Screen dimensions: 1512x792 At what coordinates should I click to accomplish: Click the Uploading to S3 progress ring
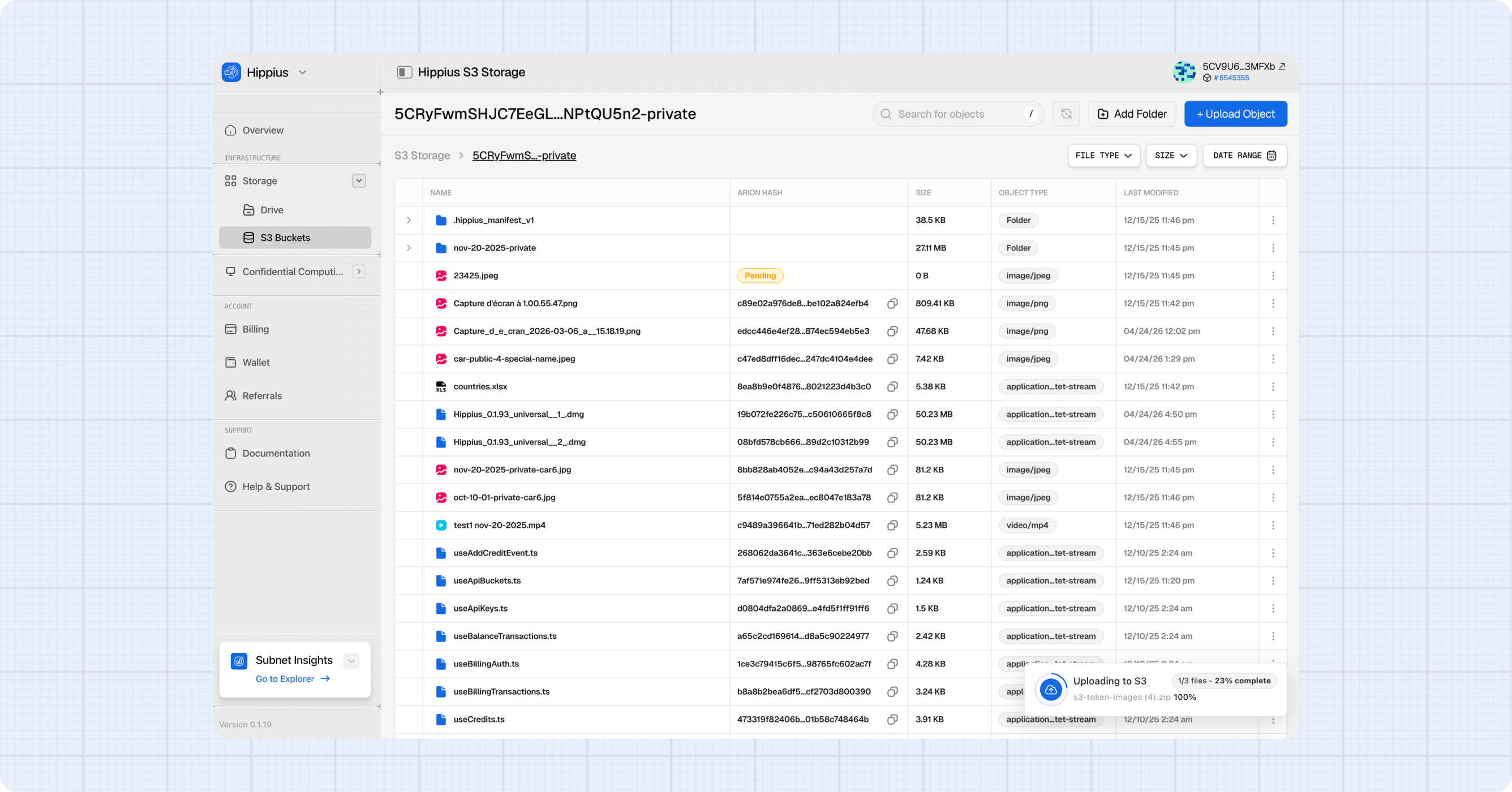pyautogui.click(x=1051, y=690)
